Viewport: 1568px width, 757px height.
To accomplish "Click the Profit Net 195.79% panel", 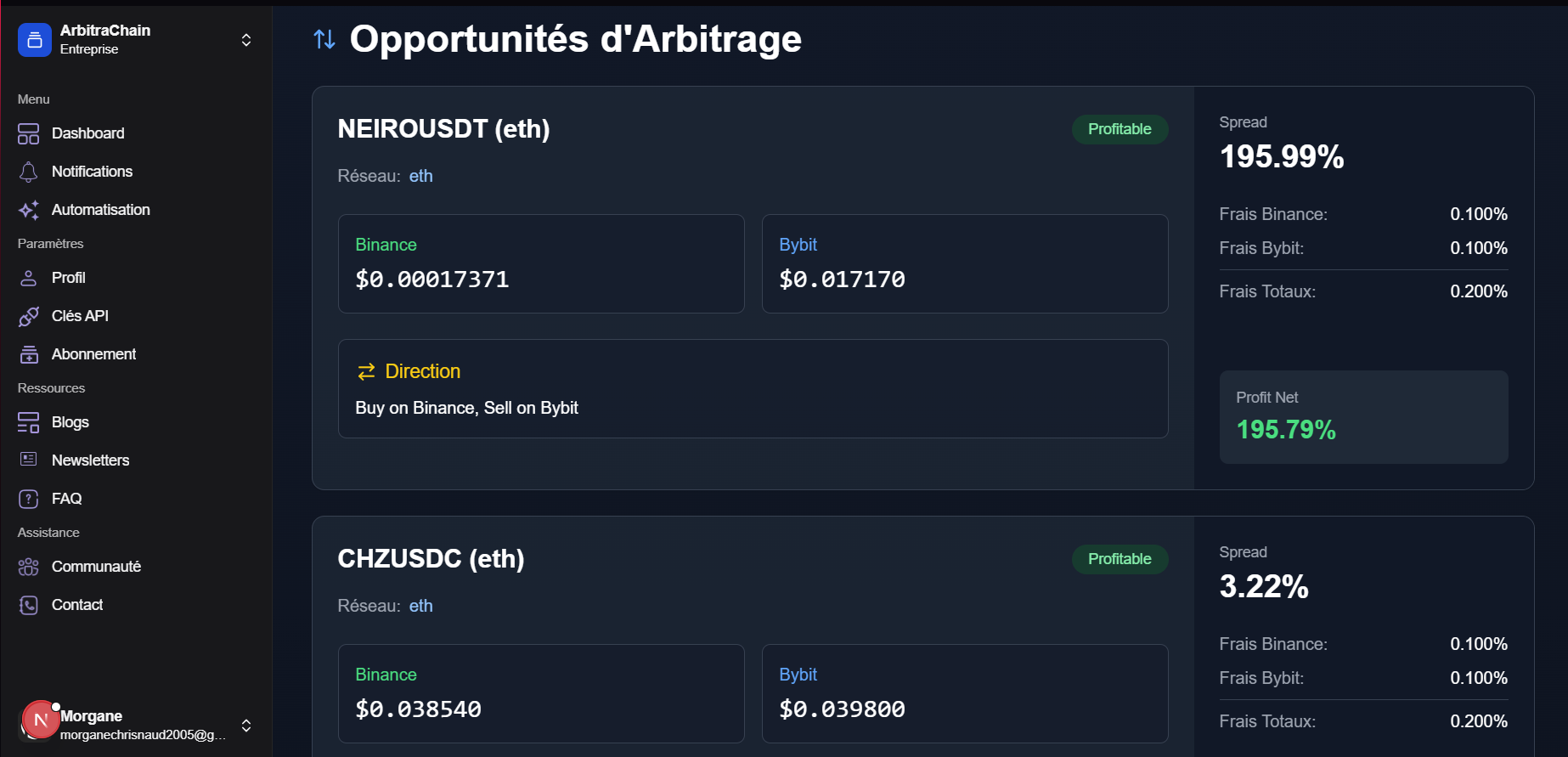I will (1363, 416).
